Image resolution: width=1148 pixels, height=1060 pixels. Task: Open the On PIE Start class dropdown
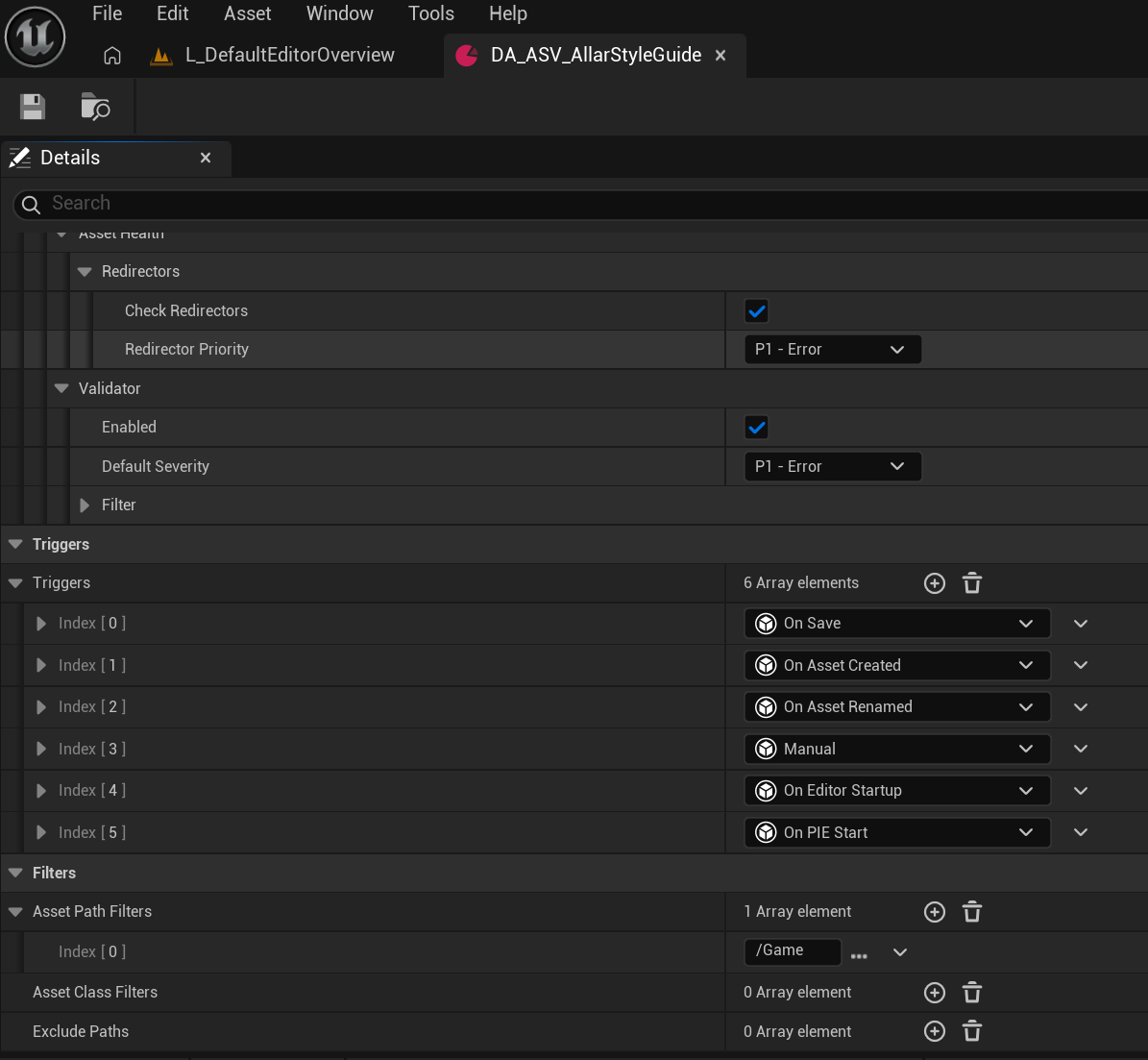pos(897,832)
